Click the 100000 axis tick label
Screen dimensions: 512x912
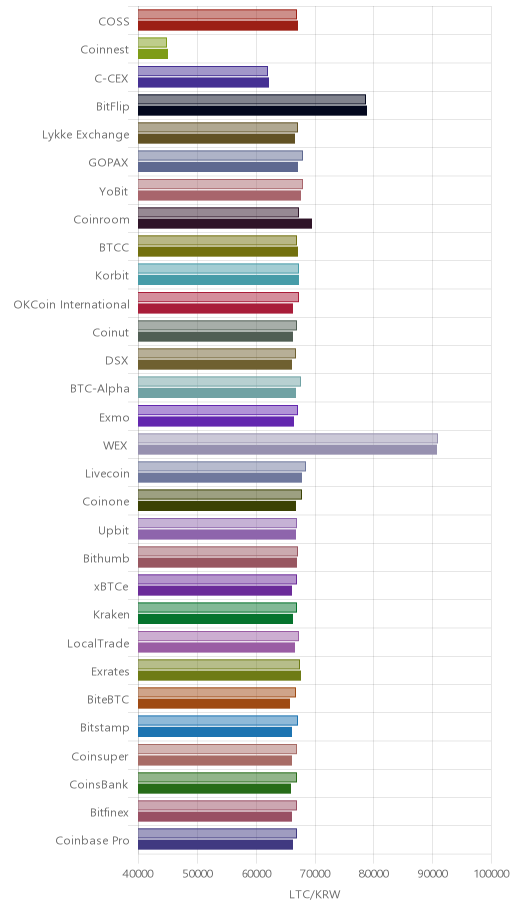(x=491, y=874)
